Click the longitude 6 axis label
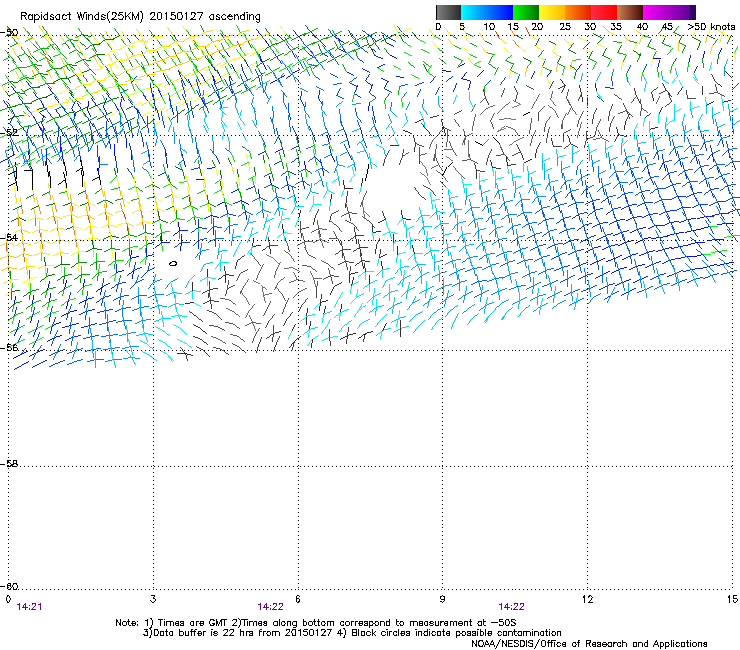The image size is (740, 650). pos(298,599)
